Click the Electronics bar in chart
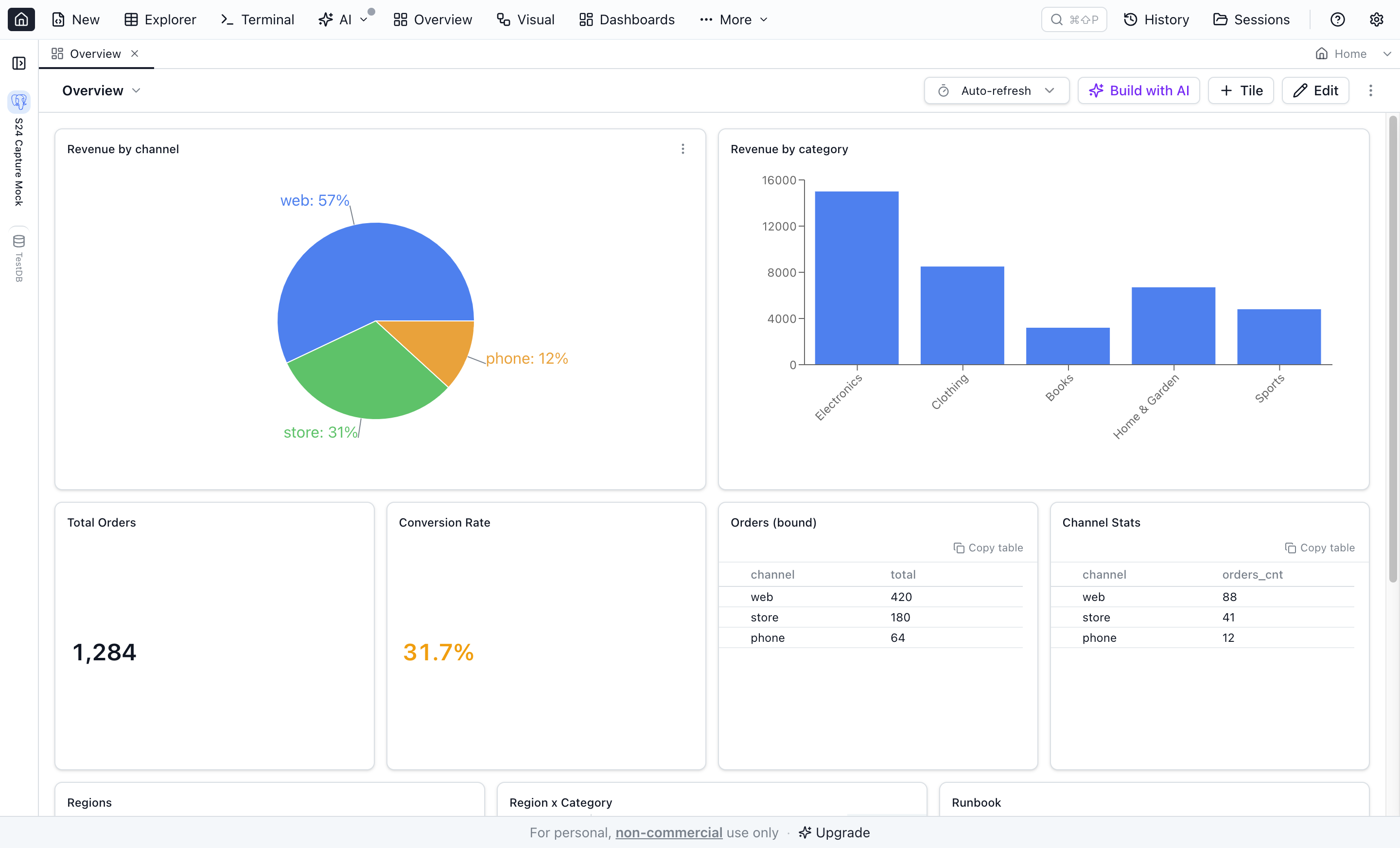1400x848 pixels. tap(856, 278)
